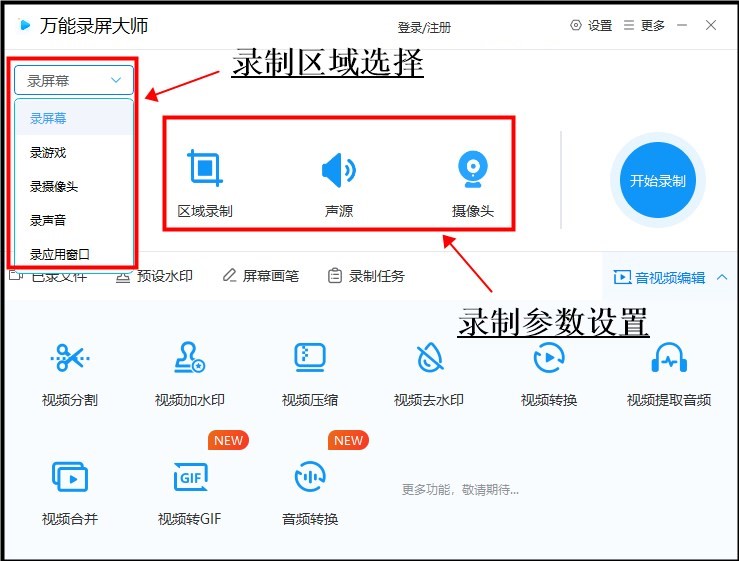Click the 万能录屏大师 app logo

click(24, 25)
